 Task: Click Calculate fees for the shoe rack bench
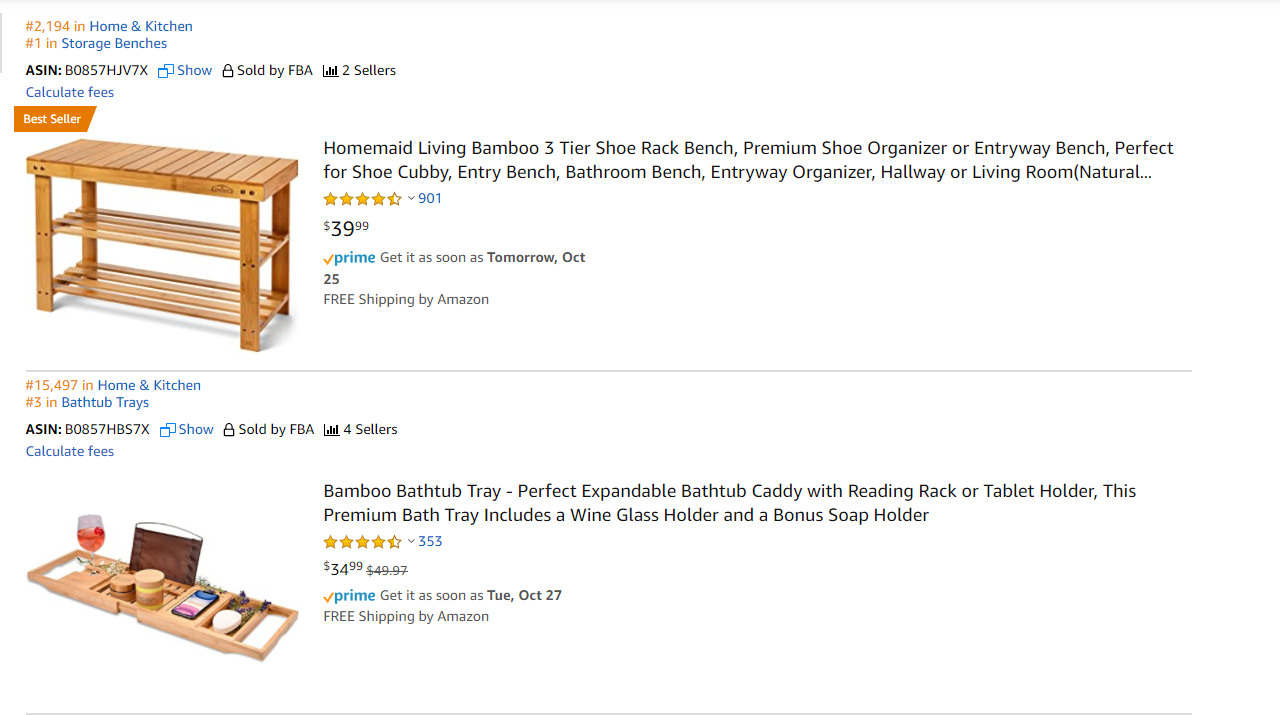pos(70,93)
